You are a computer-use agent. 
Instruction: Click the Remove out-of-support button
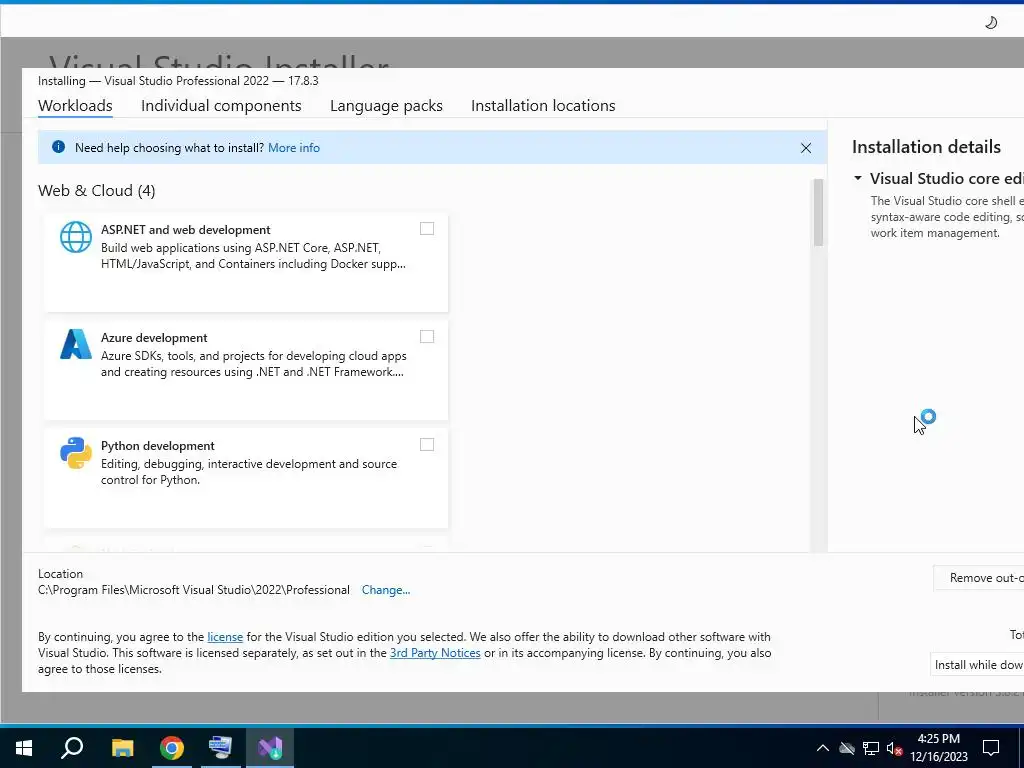click(x=979, y=578)
